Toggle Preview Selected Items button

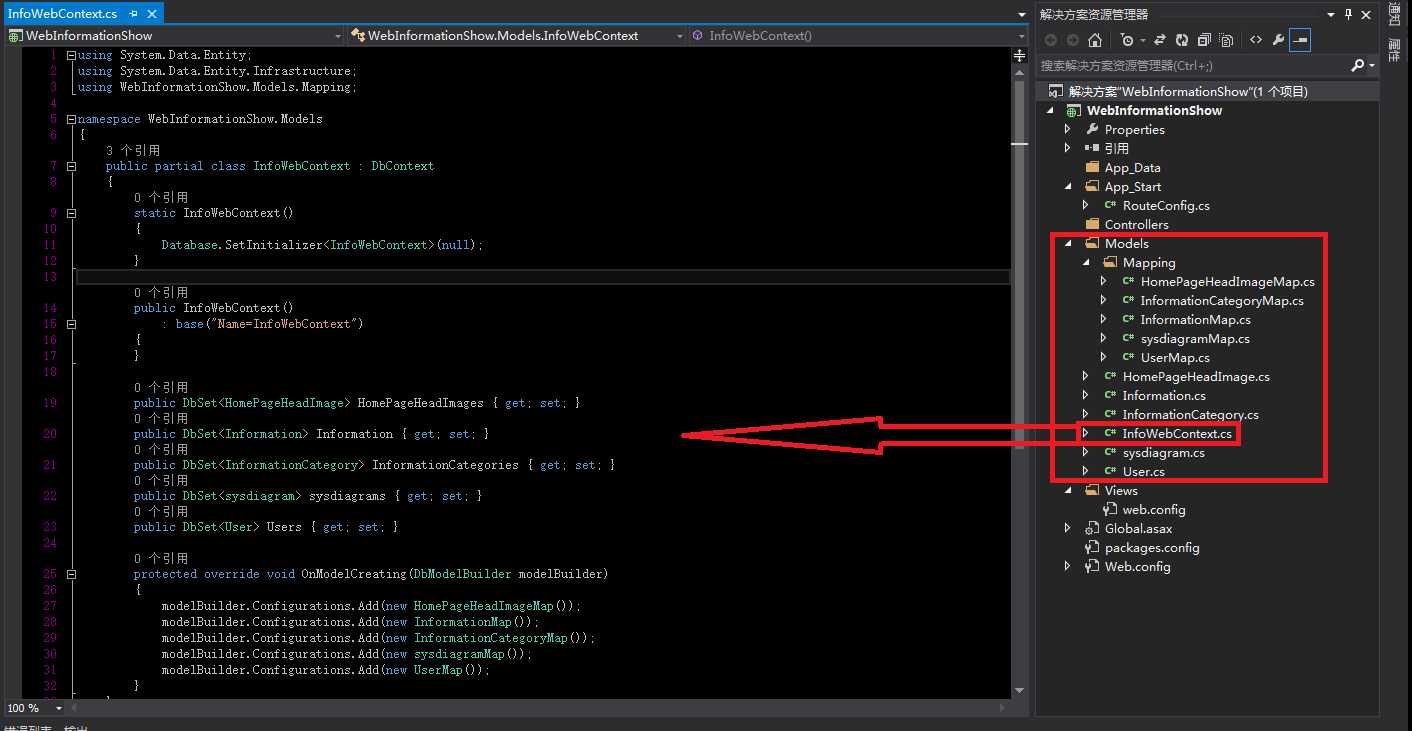1300,40
